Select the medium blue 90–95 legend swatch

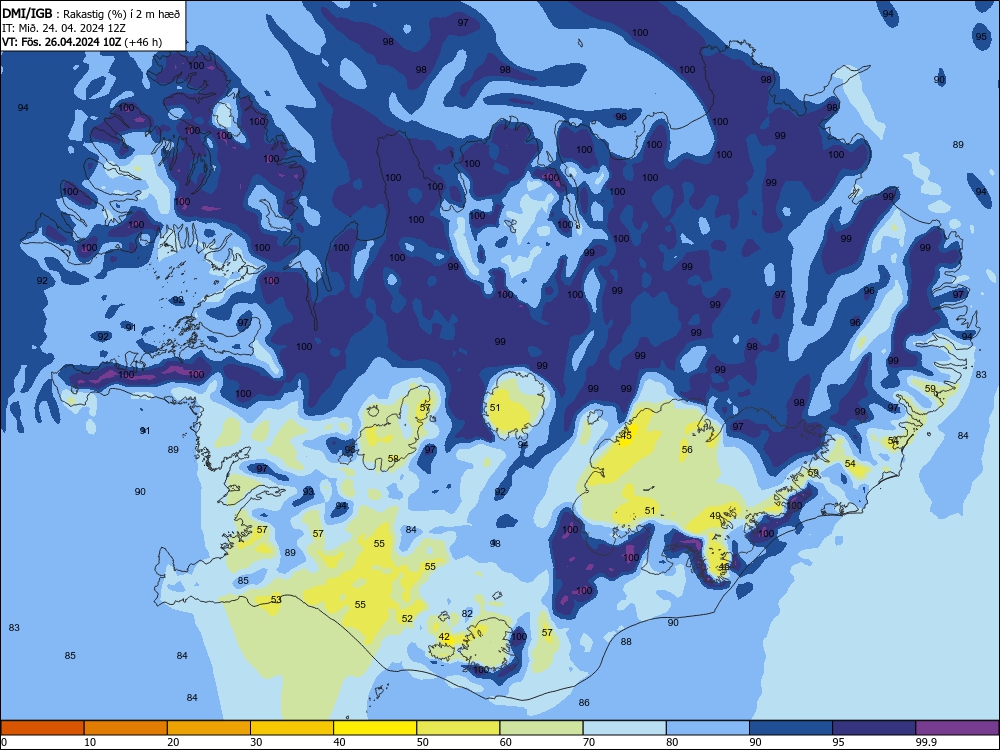tap(791, 728)
